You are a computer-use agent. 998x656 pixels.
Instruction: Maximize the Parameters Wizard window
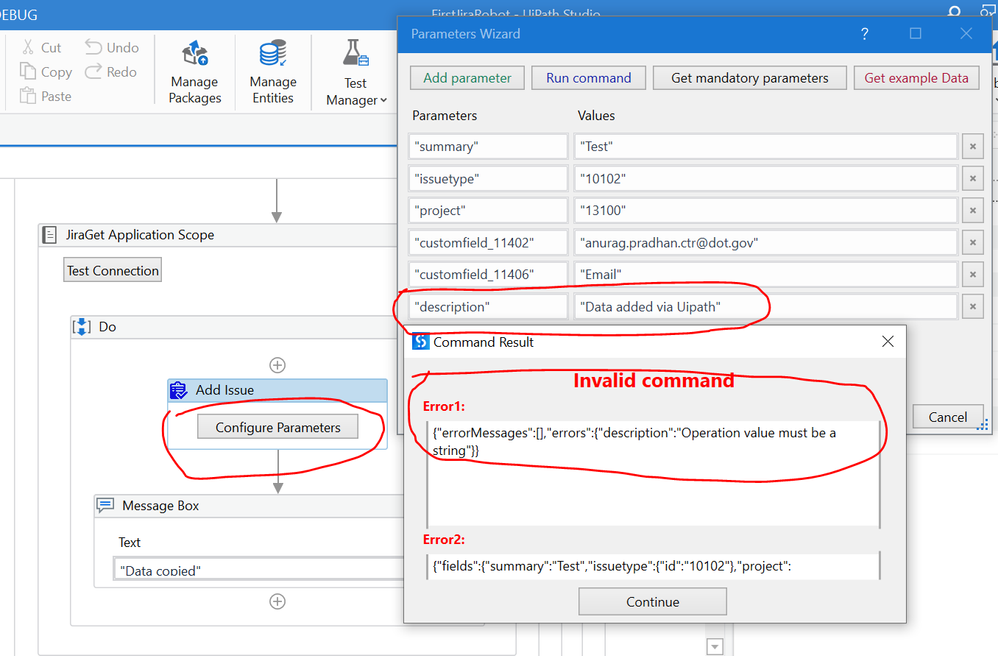click(x=915, y=34)
